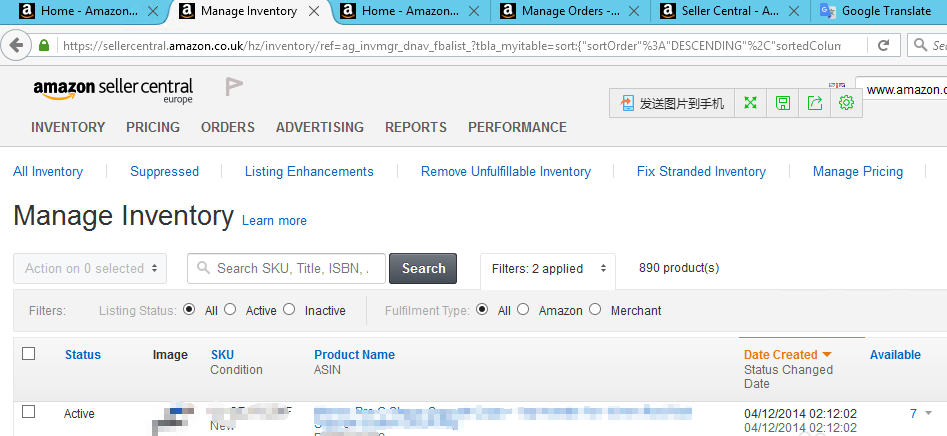
Task: Click the 890 product(s) count text
Action: click(679, 268)
